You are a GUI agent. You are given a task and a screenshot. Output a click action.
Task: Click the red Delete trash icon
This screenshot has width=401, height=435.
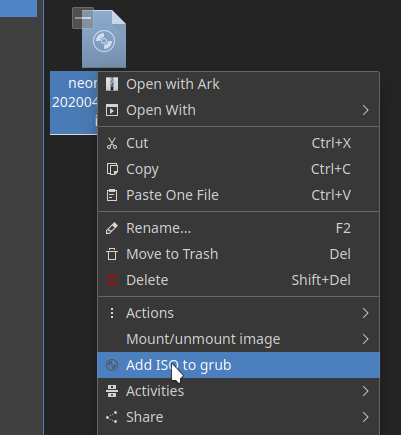112,280
